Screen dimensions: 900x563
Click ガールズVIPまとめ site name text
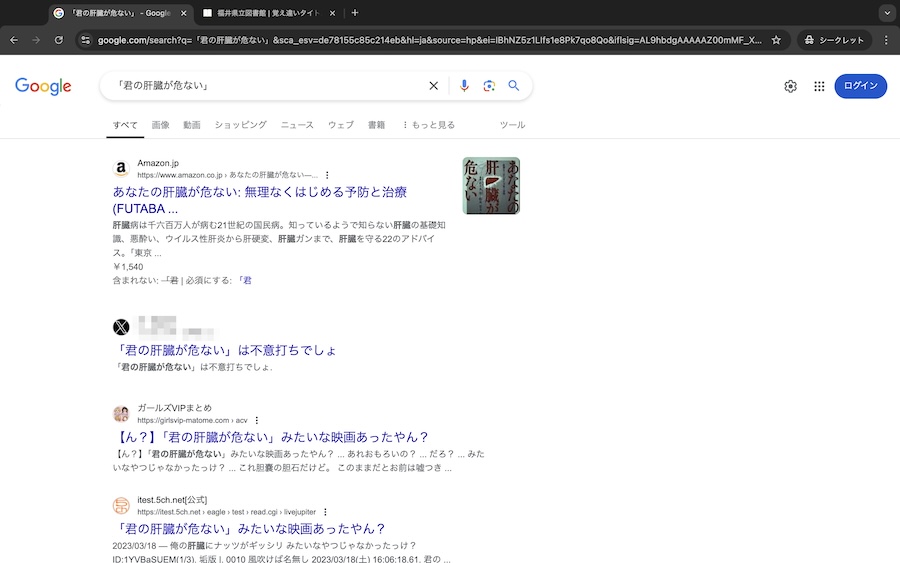pos(174,408)
